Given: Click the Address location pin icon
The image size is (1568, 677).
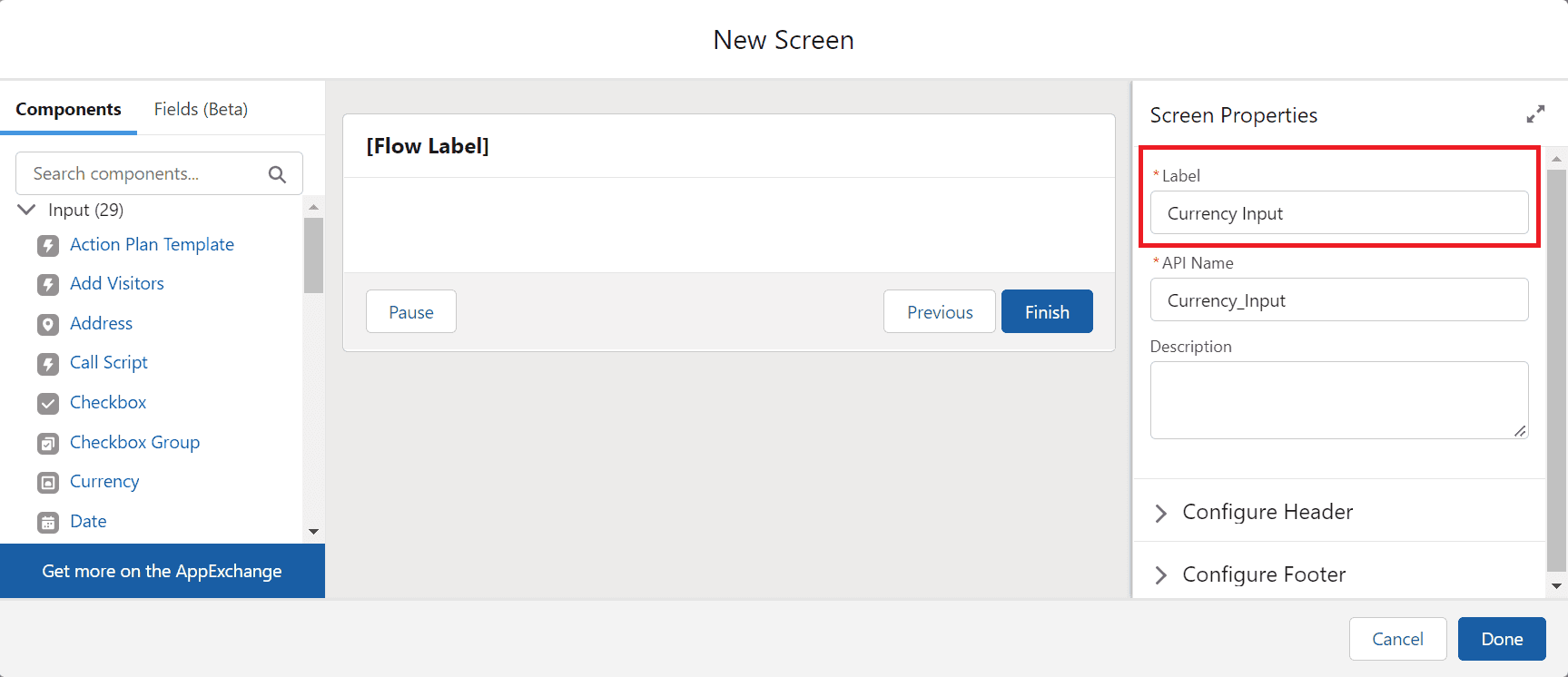Looking at the screenshot, I should click(x=48, y=324).
